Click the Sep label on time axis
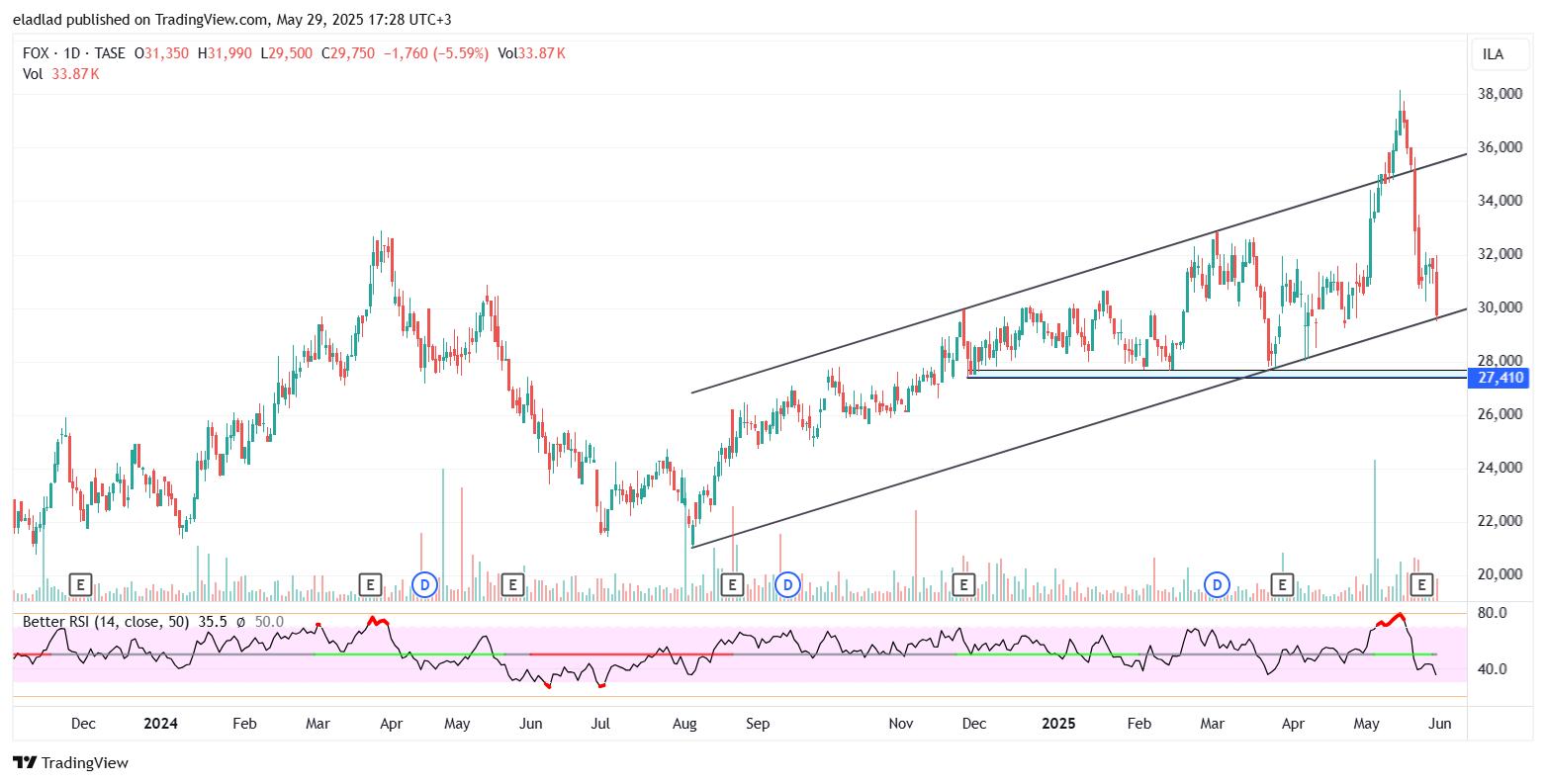 point(758,724)
